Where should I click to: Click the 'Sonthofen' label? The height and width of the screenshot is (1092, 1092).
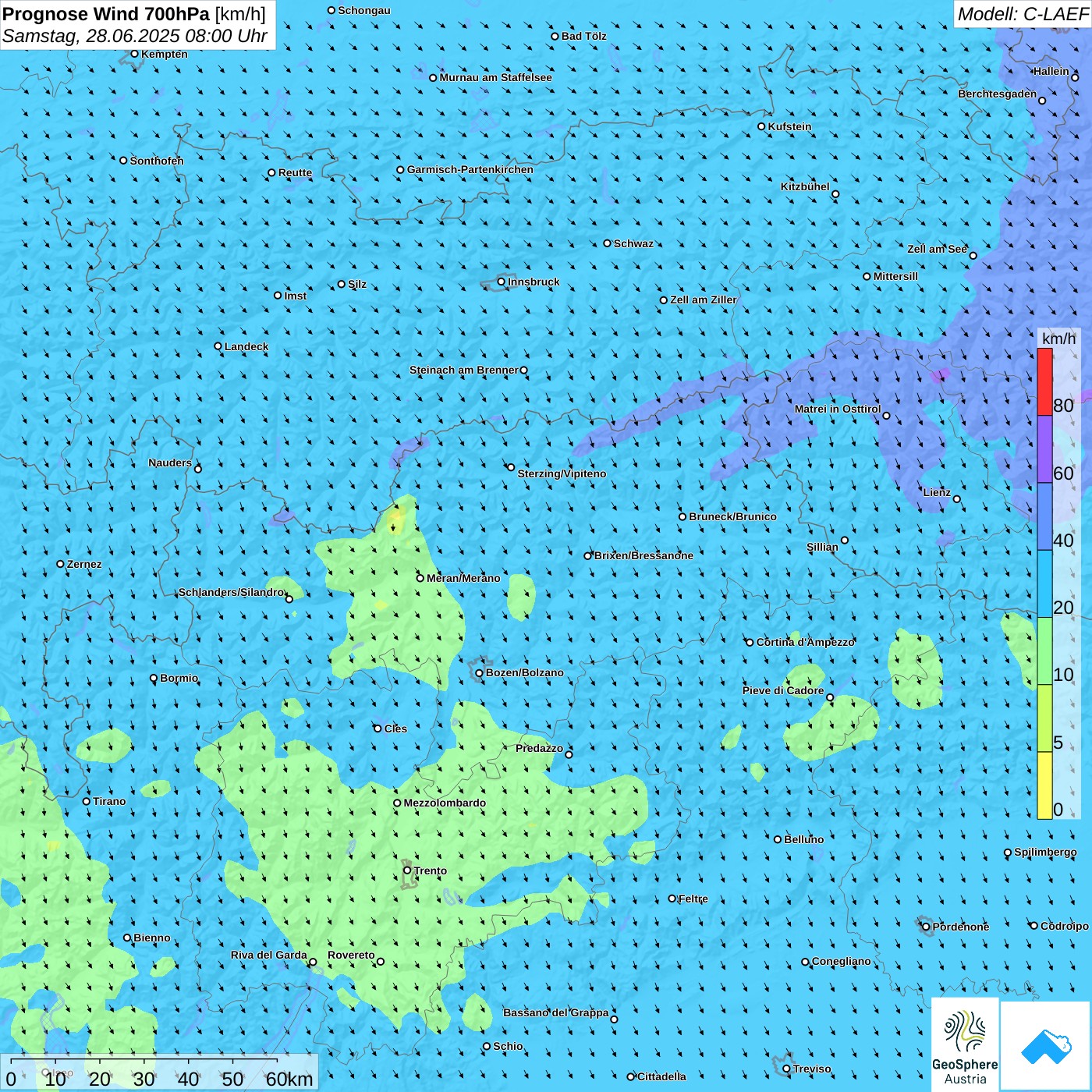(x=157, y=161)
